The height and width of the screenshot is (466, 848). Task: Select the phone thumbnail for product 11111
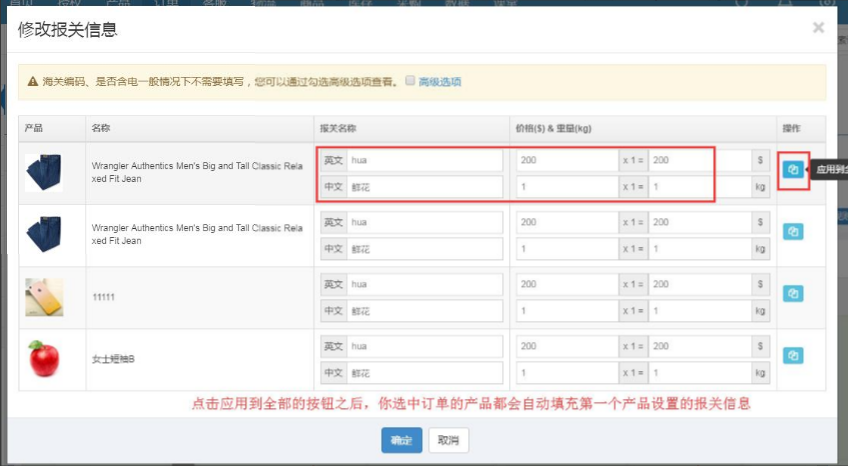tap(44, 297)
